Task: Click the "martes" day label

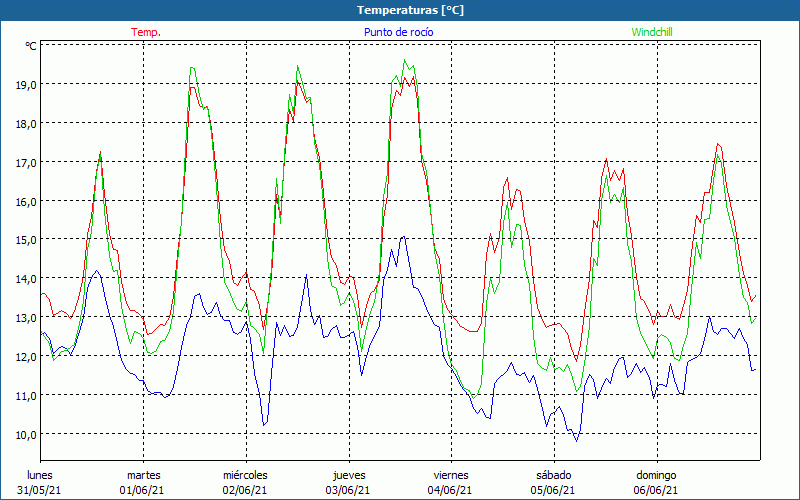Action: click(x=143, y=475)
